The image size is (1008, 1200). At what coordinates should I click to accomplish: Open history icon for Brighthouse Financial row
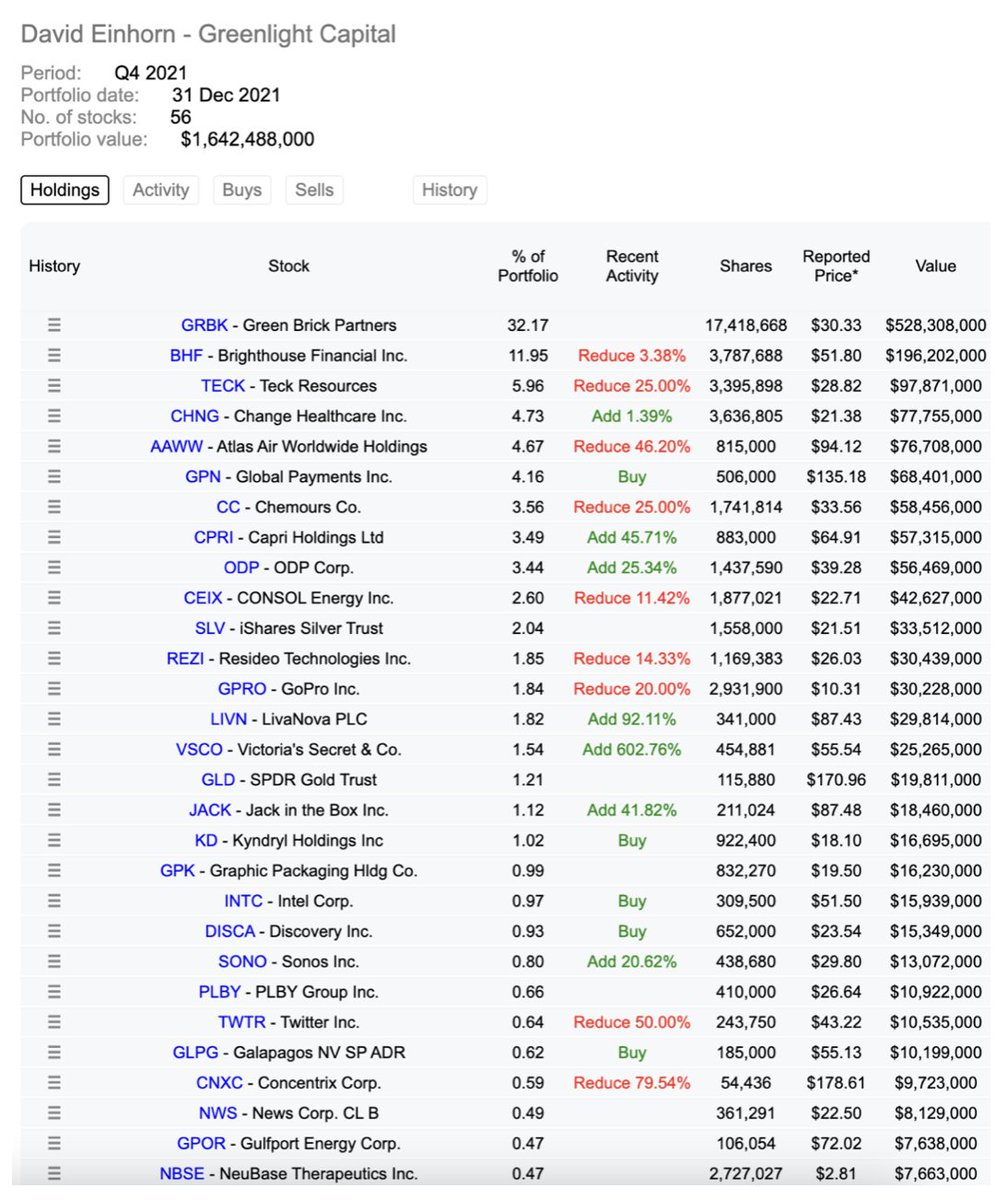(x=54, y=355)
